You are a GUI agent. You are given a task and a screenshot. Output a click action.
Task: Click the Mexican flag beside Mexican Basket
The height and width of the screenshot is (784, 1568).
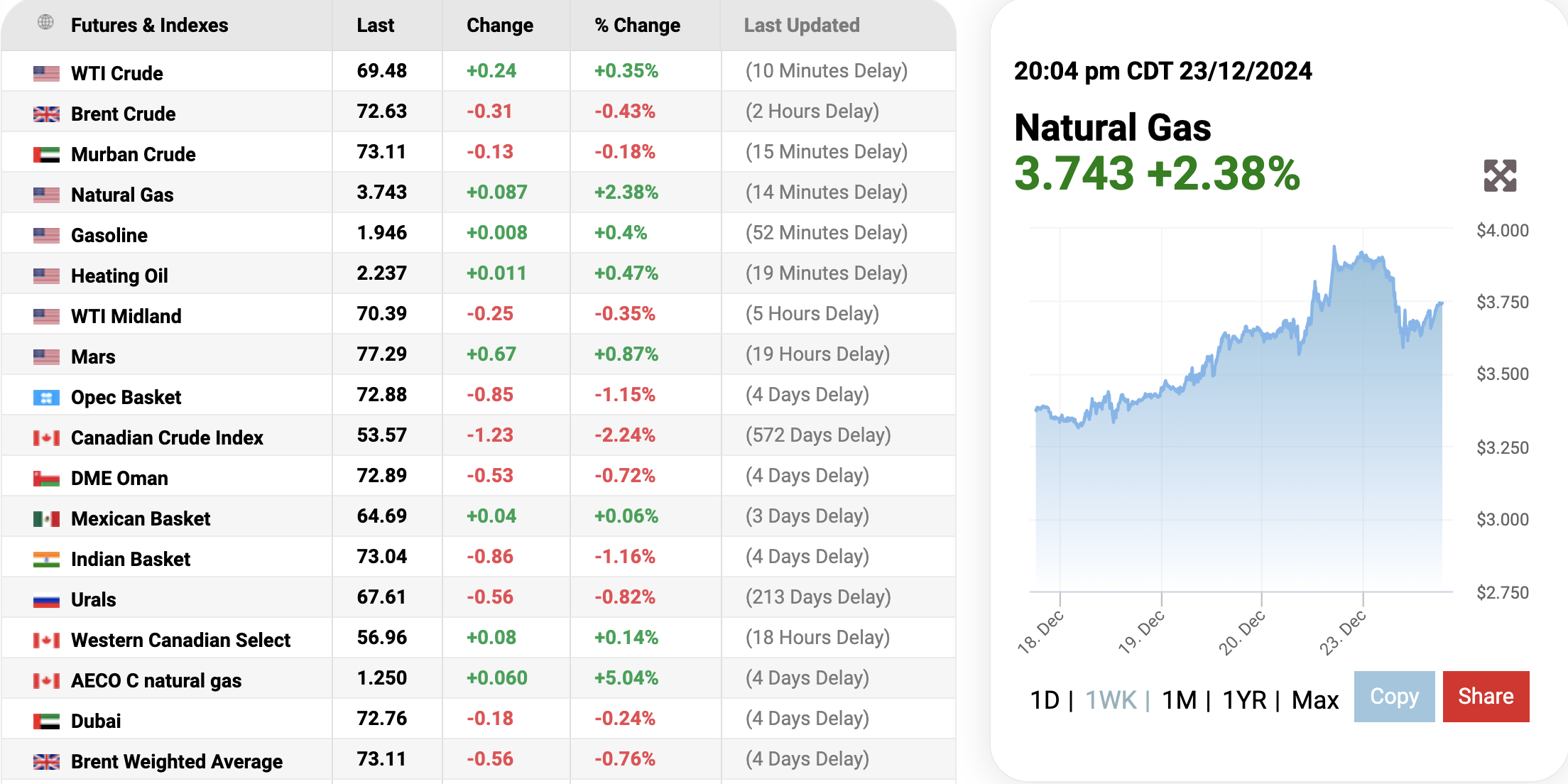[x=46, y=519]
